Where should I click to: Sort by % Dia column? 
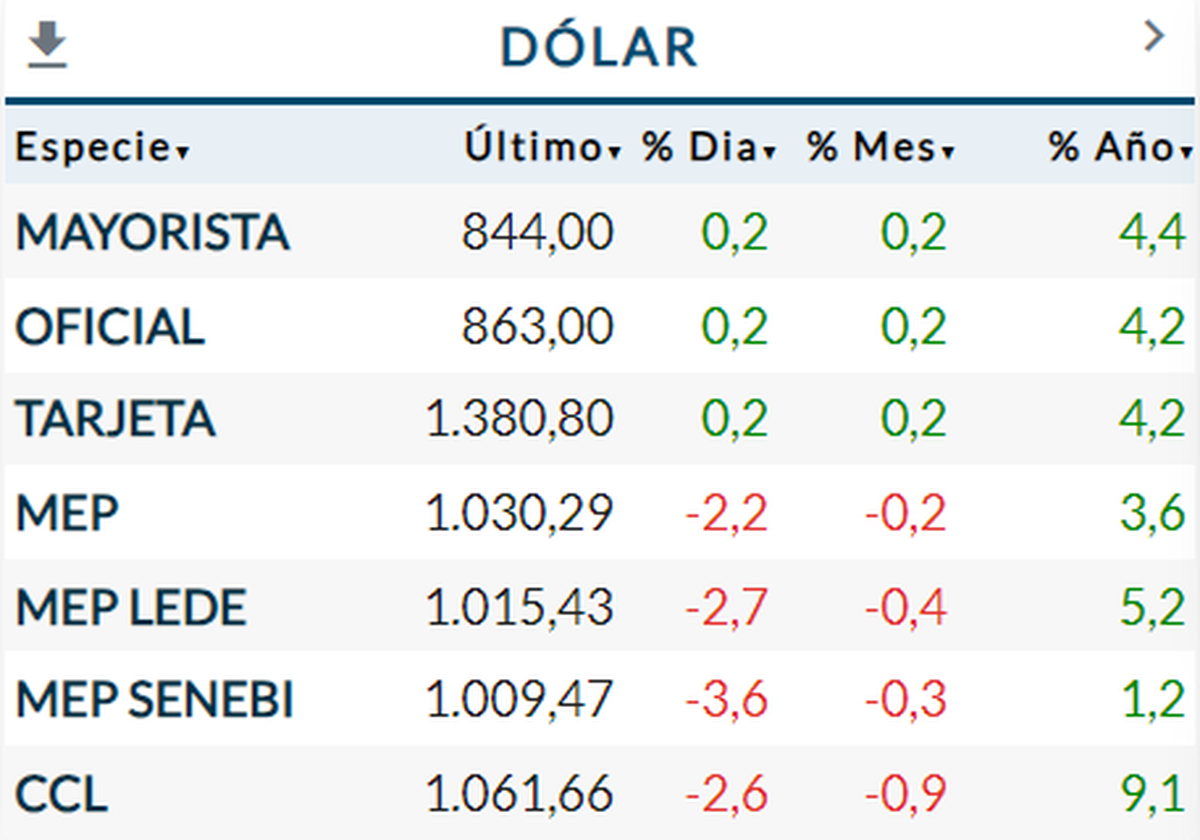(x=709, y=148)
